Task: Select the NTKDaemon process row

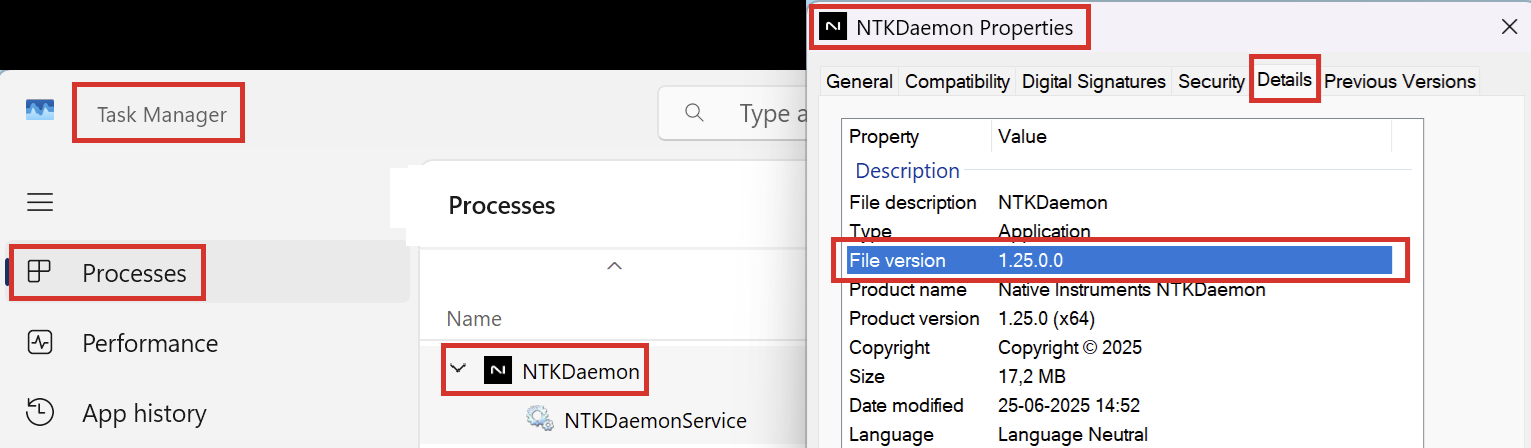Action: tap(614, 370)
